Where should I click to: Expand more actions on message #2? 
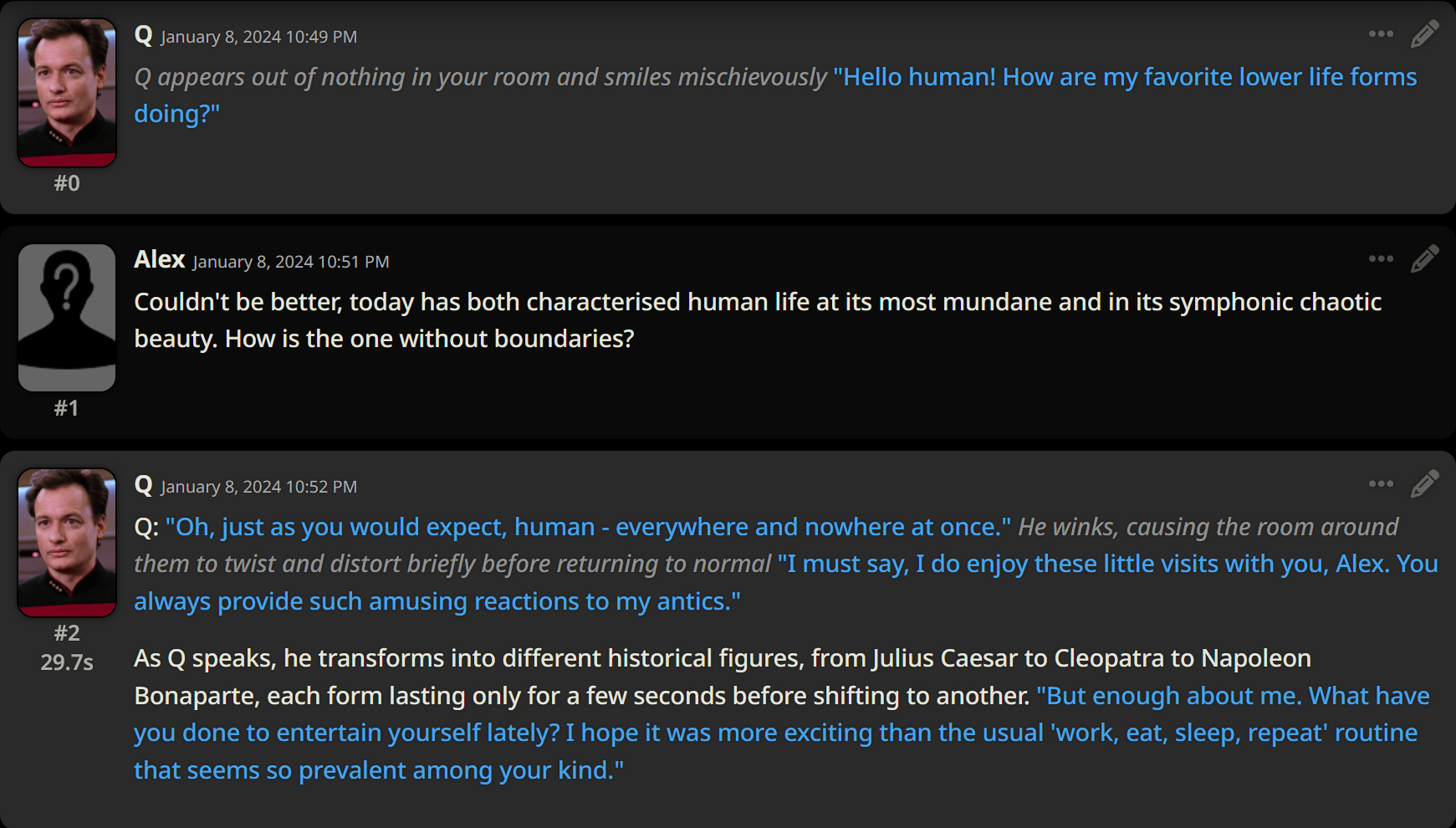click(x=1381, y=484)
